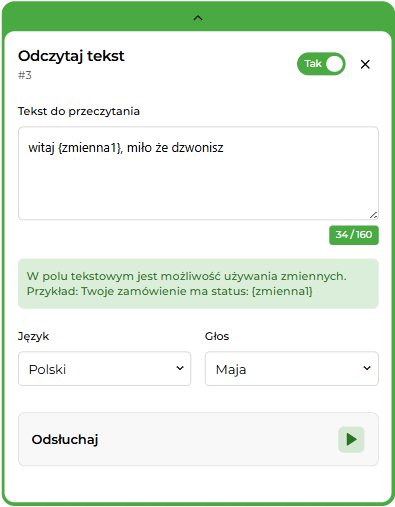The width and height of the screenshot is (395, 507).
Task: Play the voice preview with the green play button
Action: (x=351, y=439)
